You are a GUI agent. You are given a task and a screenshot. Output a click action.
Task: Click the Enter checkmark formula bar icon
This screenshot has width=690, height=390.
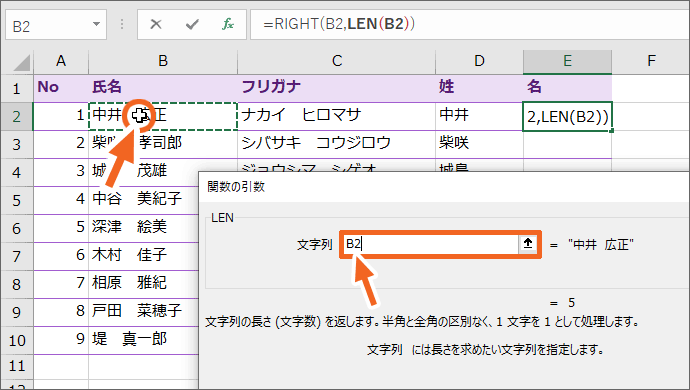pos(192,24)
